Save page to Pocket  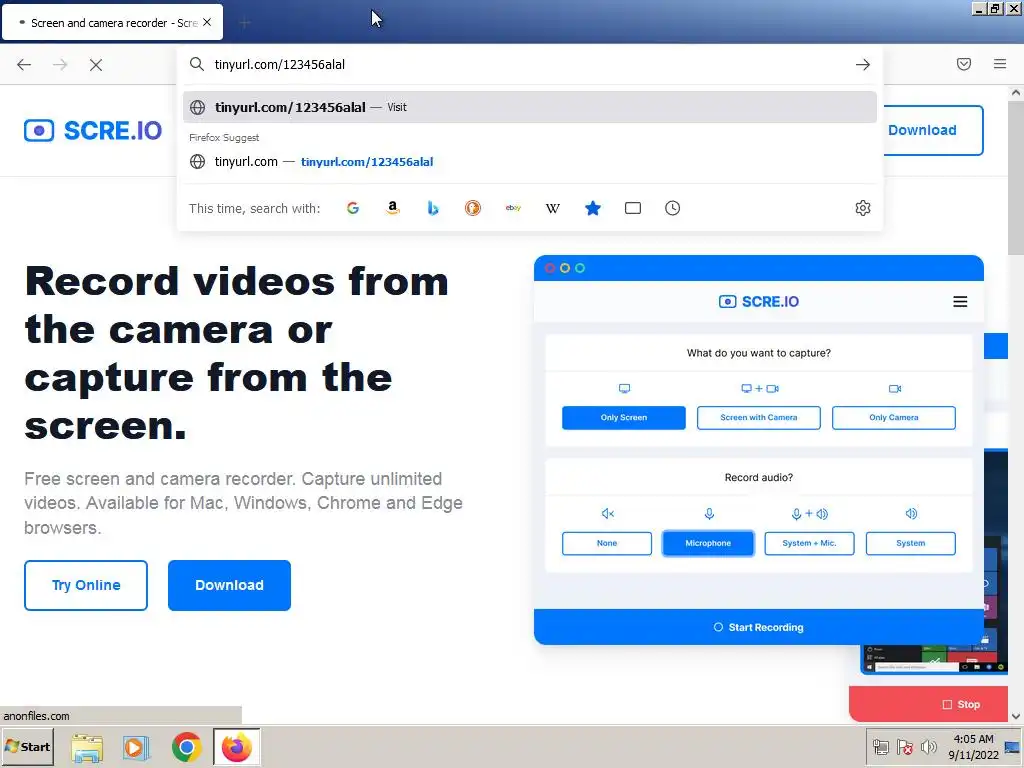coord(964,64)
